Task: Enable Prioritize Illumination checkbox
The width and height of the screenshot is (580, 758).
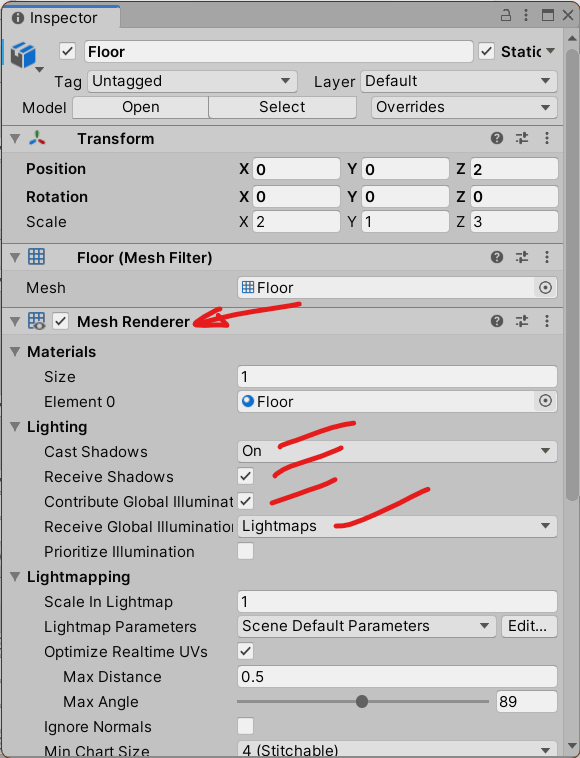Action: click(246, 551)
